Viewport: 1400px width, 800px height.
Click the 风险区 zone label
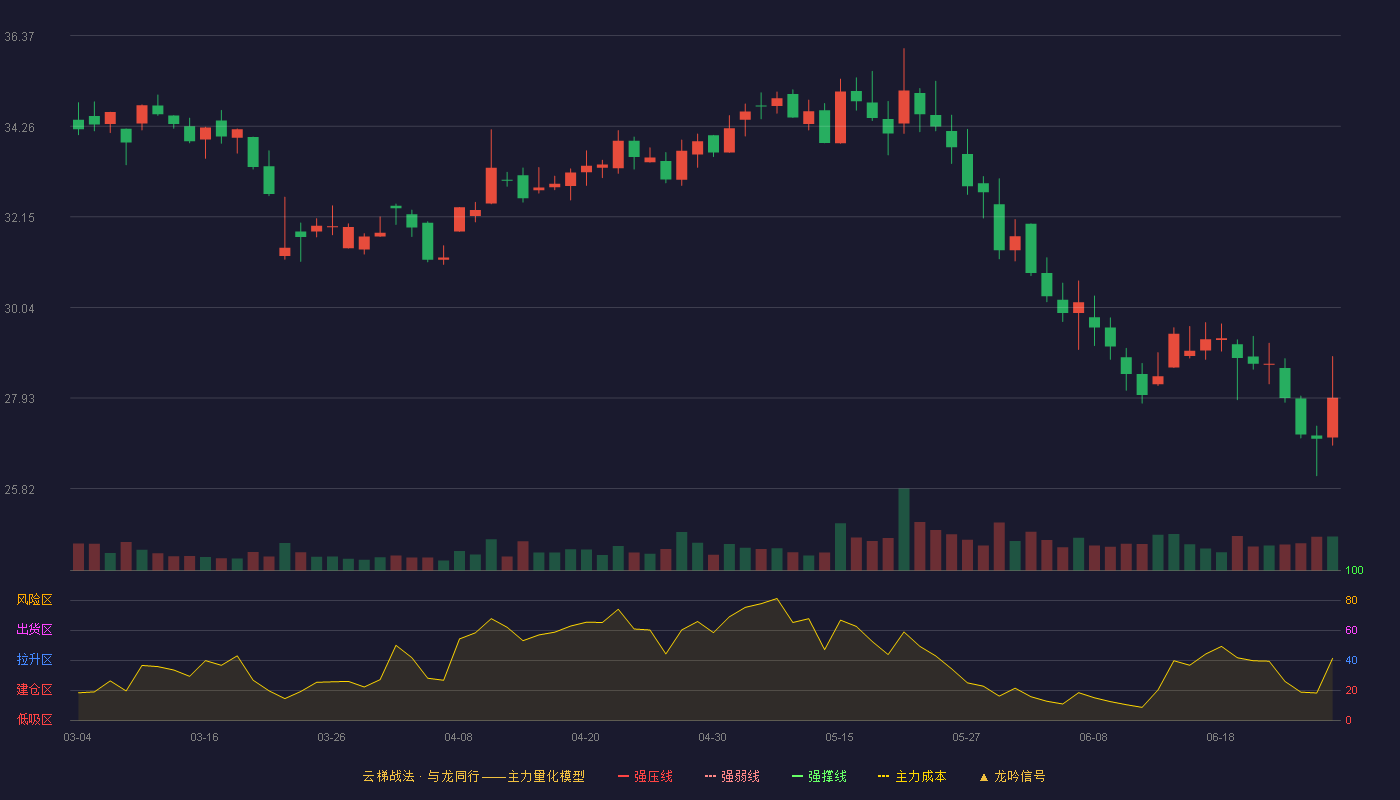[x=34, y=600]
